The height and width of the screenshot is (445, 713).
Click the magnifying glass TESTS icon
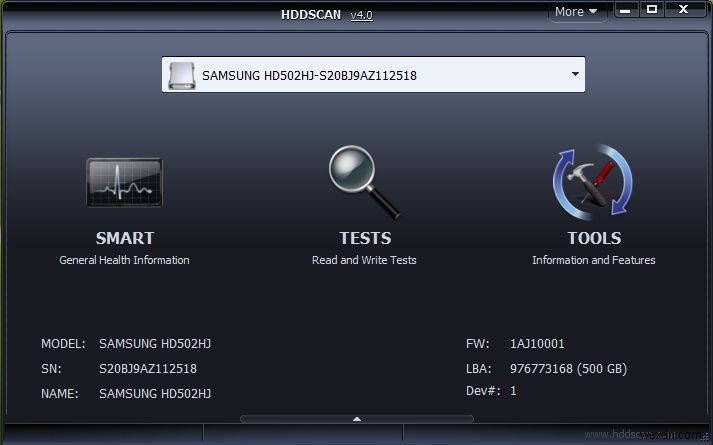click(364, 182)
